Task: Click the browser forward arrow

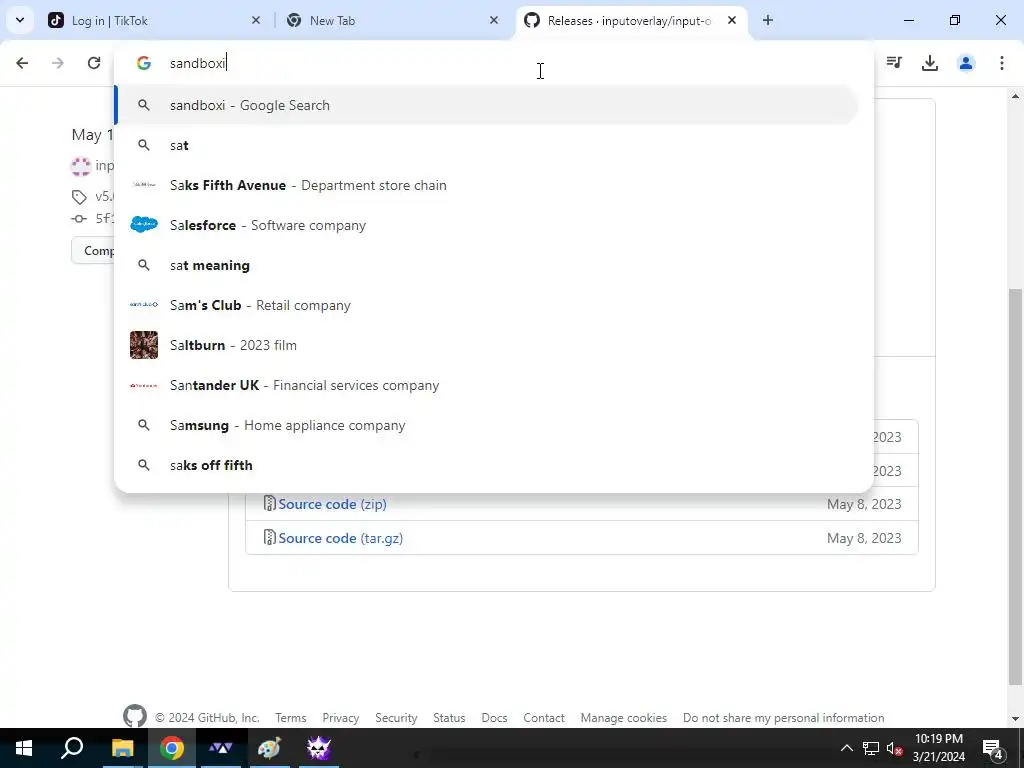Action: [x=58, y=63]
